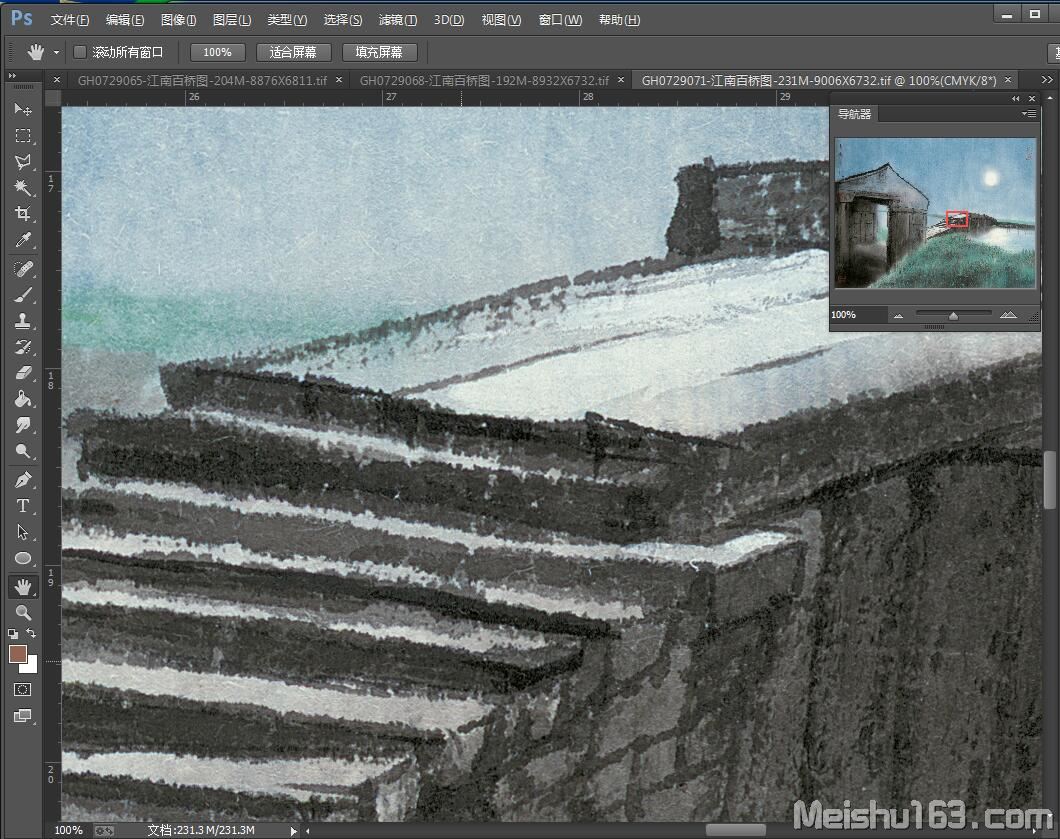
Task: Open the Hand tool preset picker dropdown
Action: [56, 52]
